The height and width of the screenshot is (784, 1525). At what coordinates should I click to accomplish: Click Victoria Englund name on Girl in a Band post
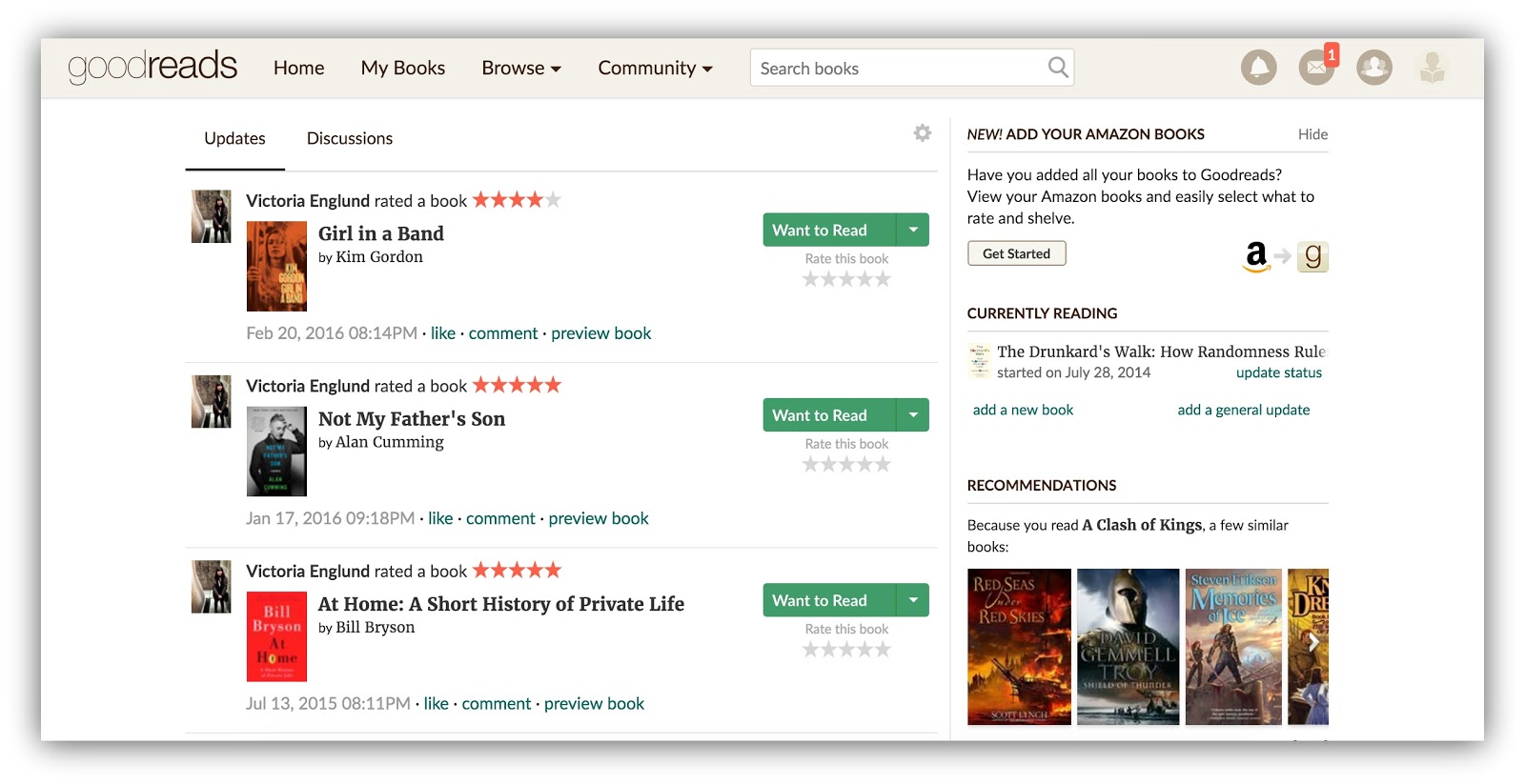coord(308,201)
